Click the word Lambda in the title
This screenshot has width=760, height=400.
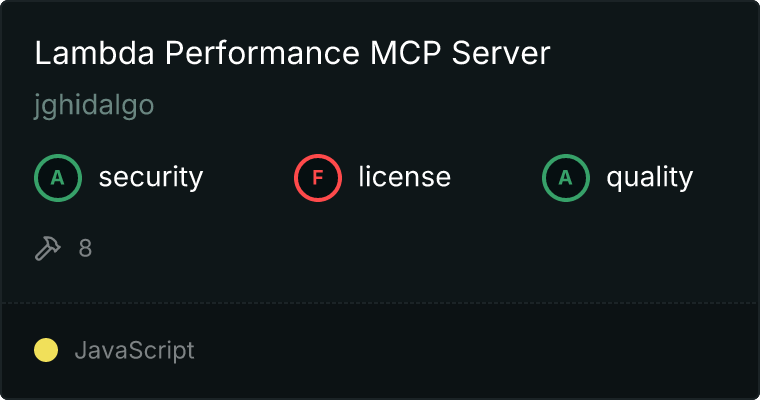point(95,53)
